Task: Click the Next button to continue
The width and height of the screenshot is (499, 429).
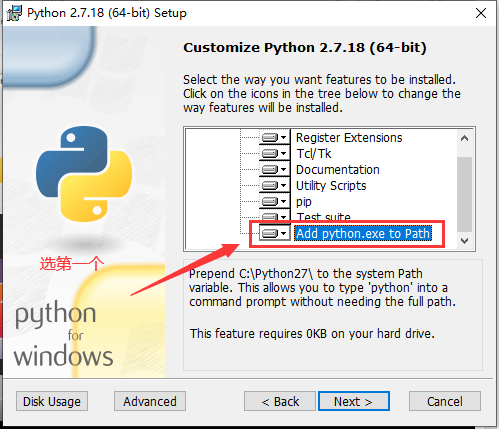Action: 354,401
